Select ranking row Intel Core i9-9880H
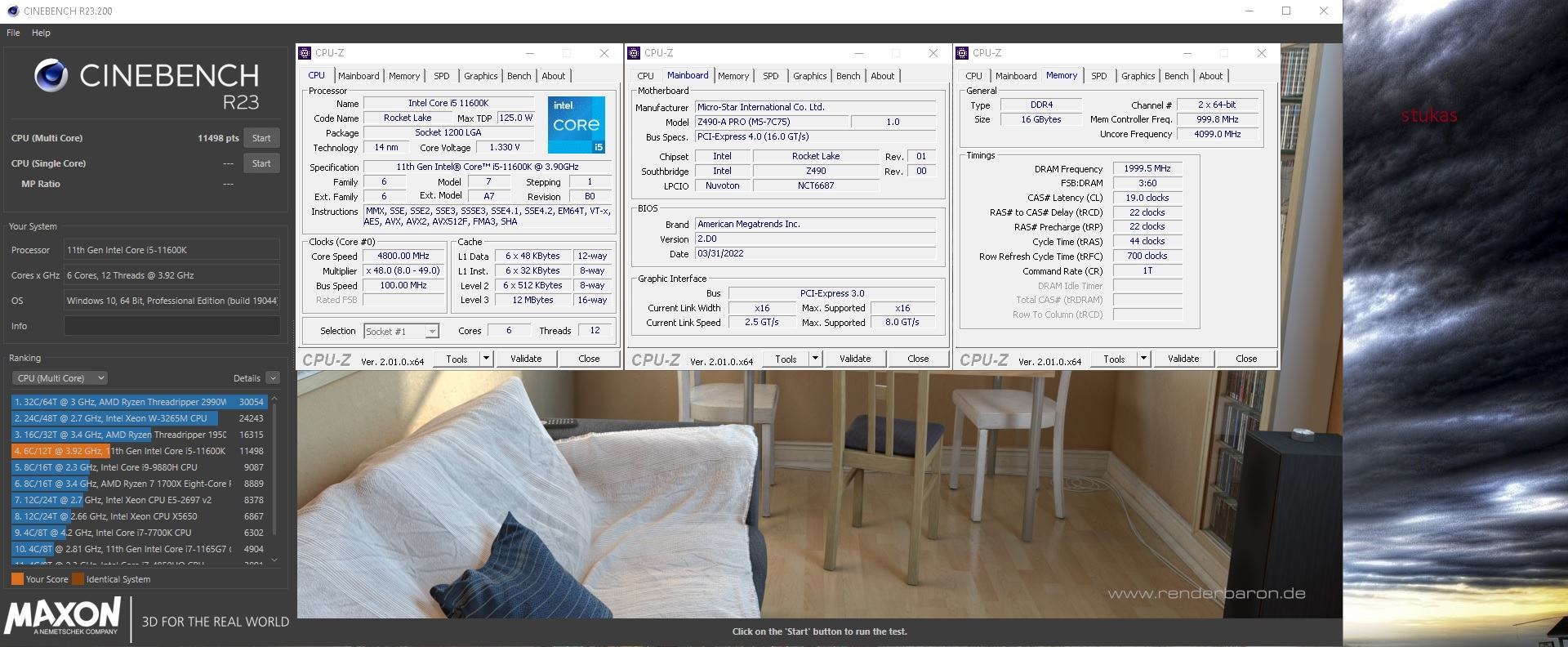 (139, 467)
